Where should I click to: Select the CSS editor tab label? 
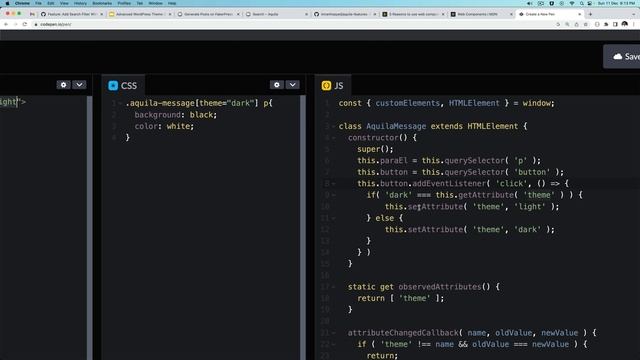coord(129,86)
